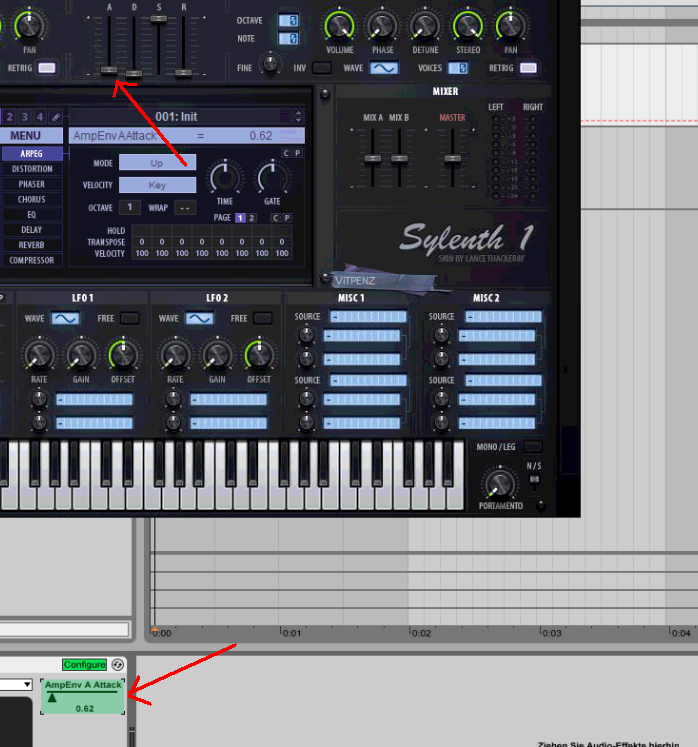698x747 pixels.
Task: Click the Octave value field under arpeggiator
Action: (130, 207)
